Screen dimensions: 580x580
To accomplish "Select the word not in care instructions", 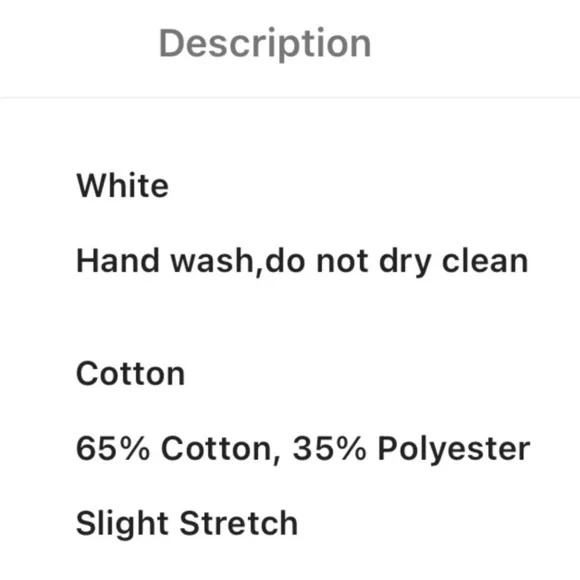I will point(342,261).
